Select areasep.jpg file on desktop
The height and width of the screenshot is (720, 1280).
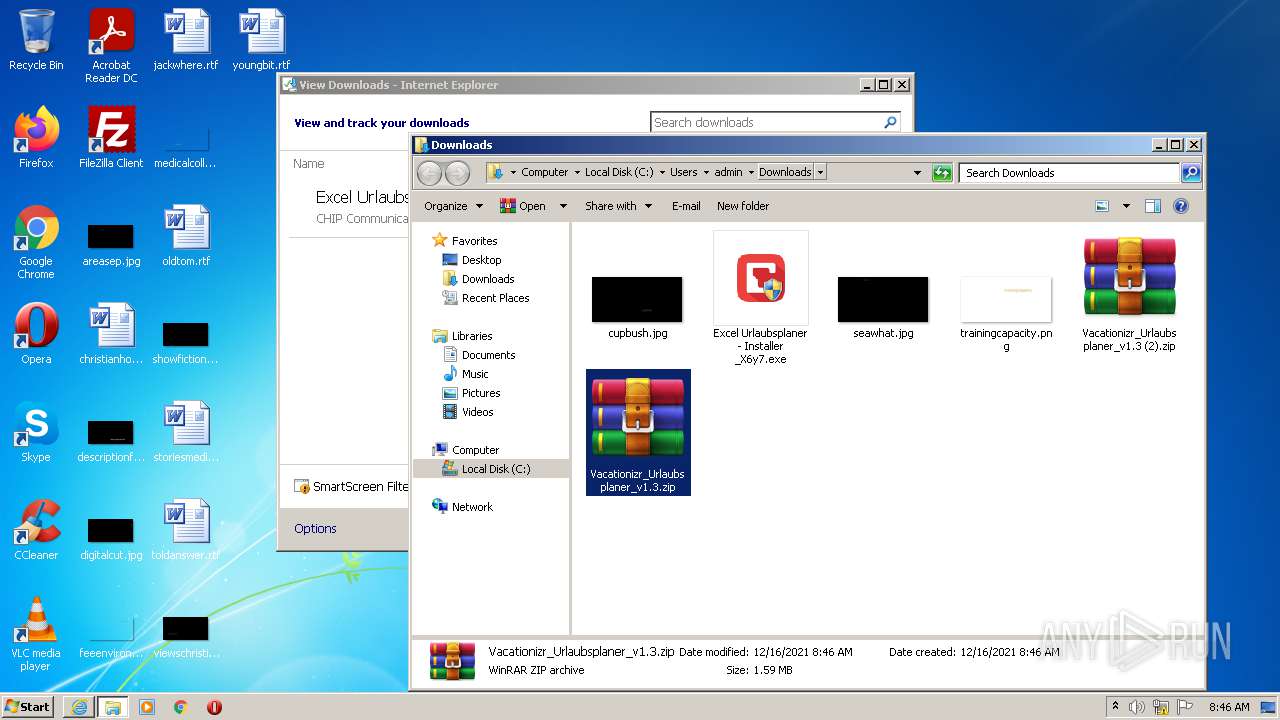(x=111, y=244)
